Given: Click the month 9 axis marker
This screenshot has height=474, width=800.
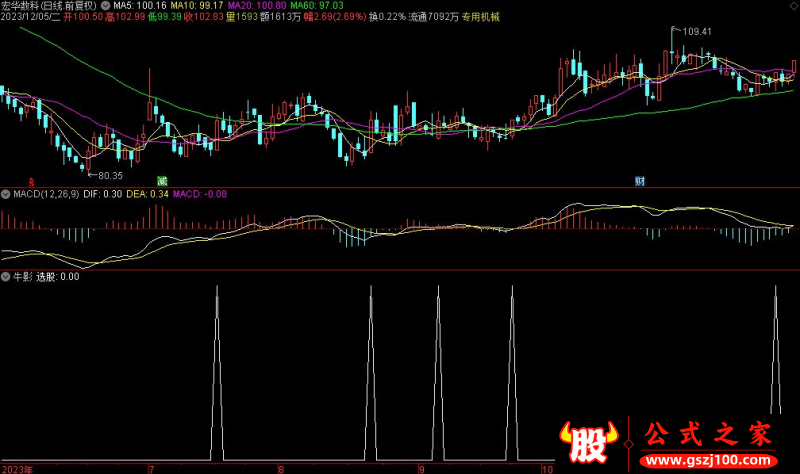Looking at the screenshot, I should [x=421, y=469].
